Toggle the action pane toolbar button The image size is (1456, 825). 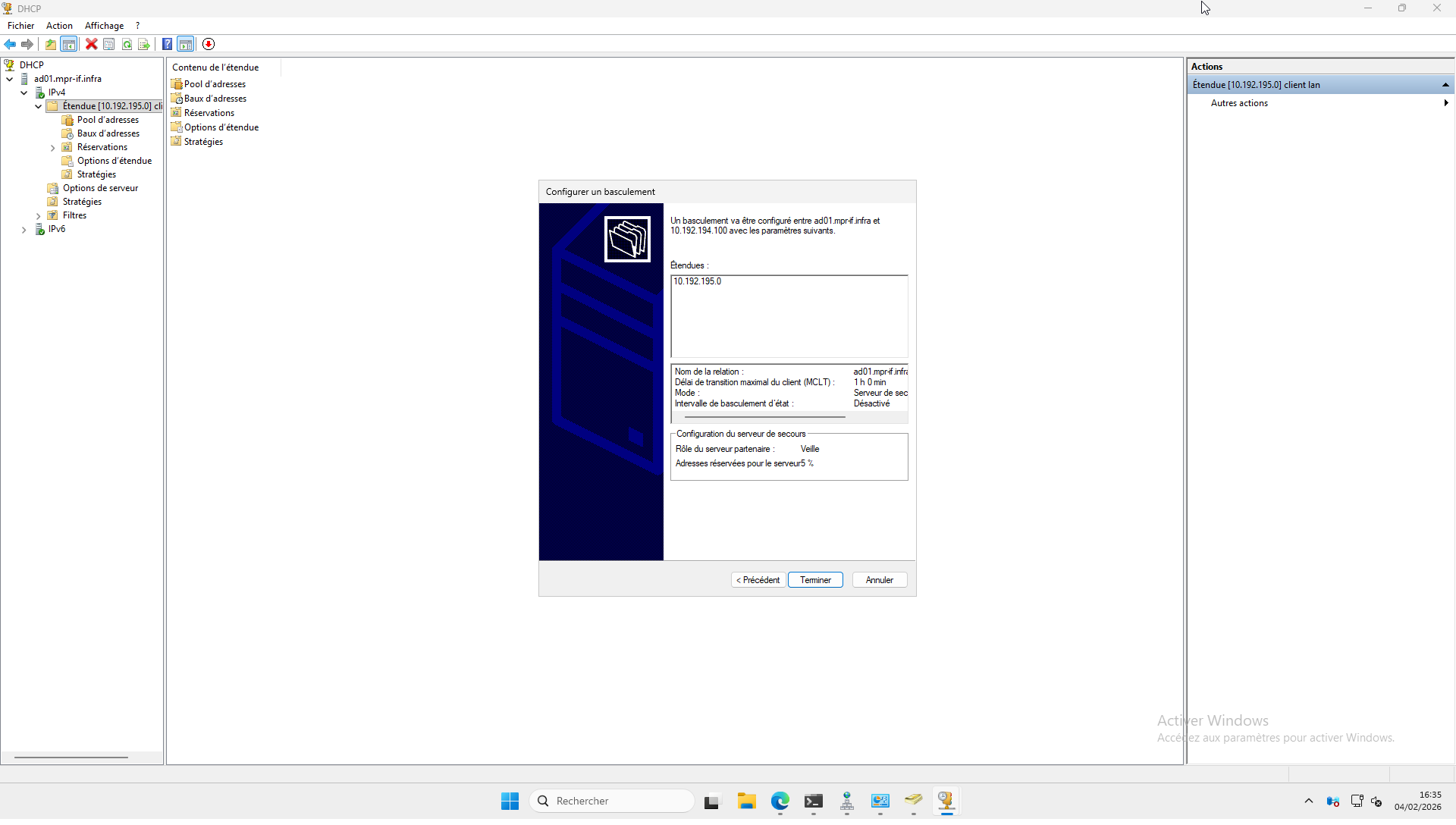(x=186, y=44)
